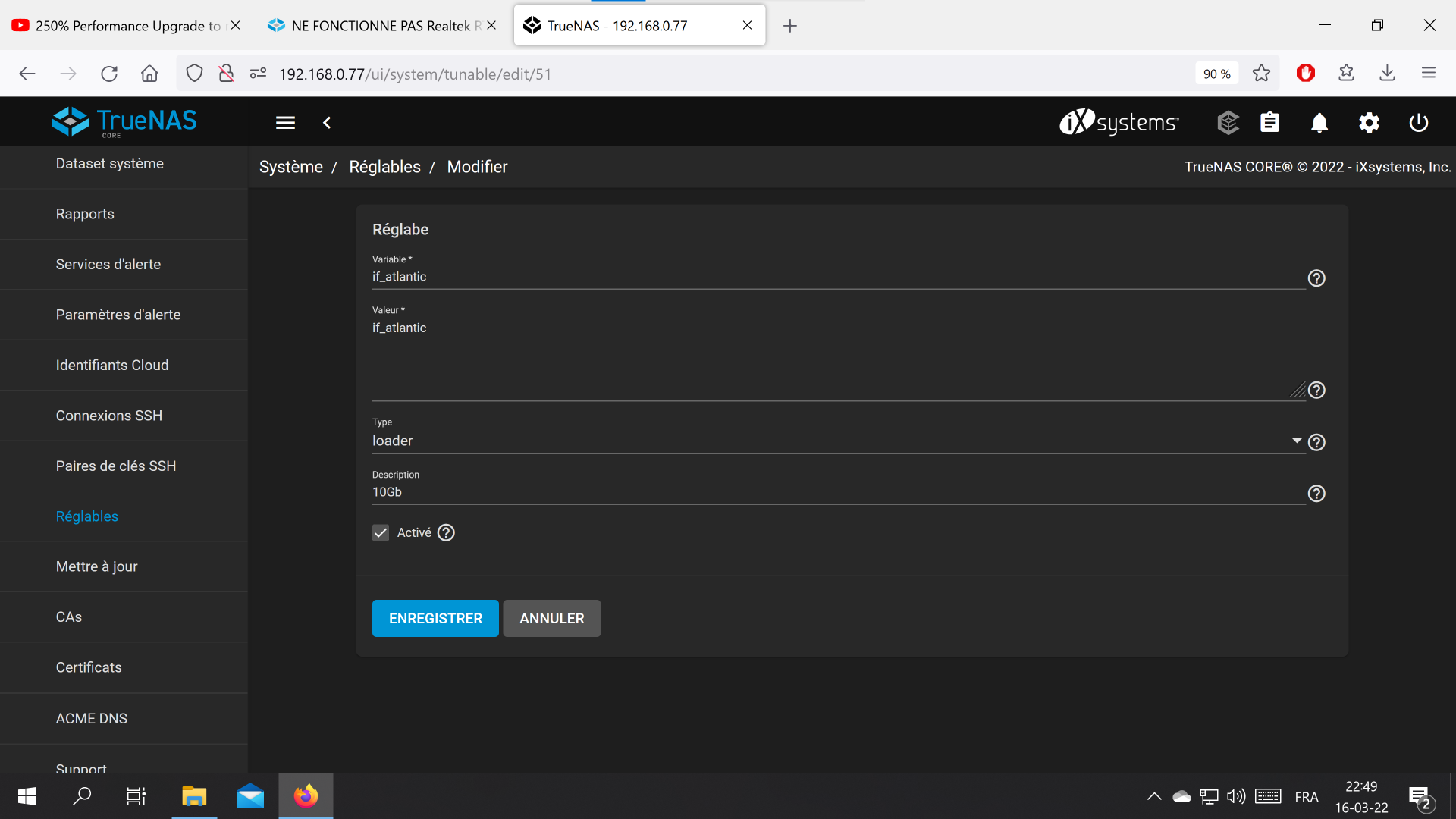
Task: Click into the Variable input field
Action: coord(838,277)
